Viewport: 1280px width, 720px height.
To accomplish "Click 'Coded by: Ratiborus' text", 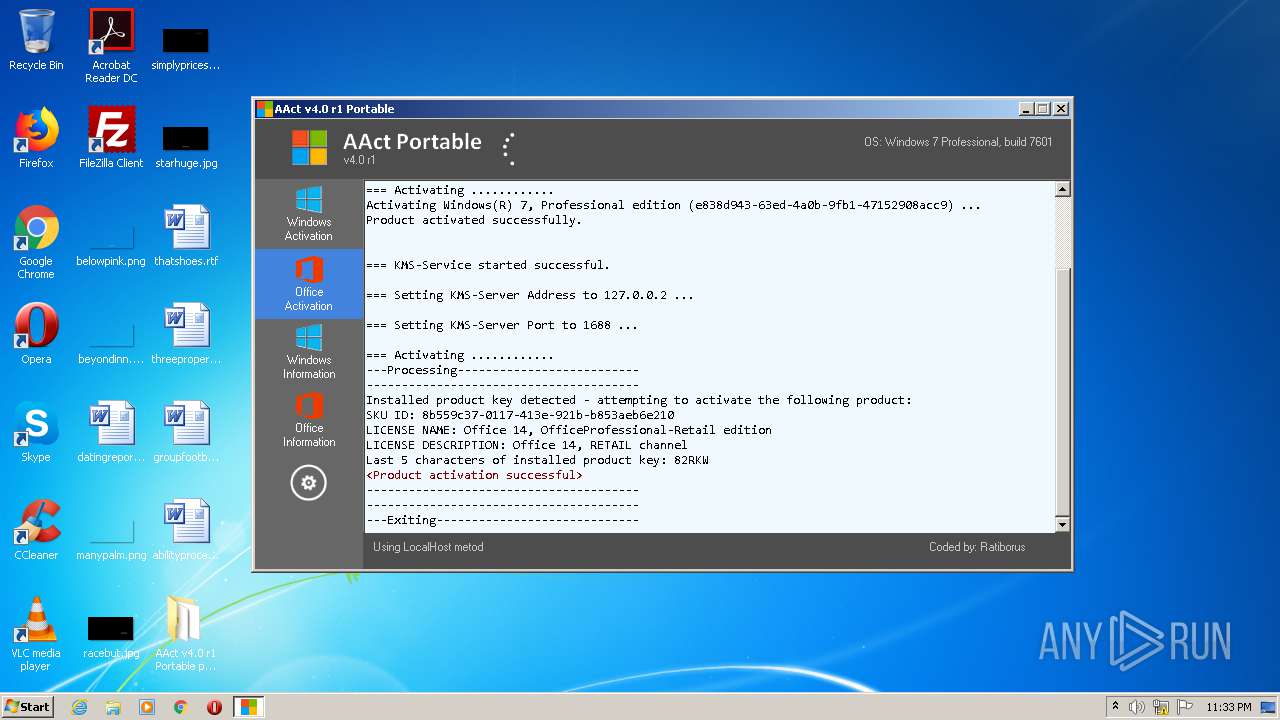I will tap(977, 547).
